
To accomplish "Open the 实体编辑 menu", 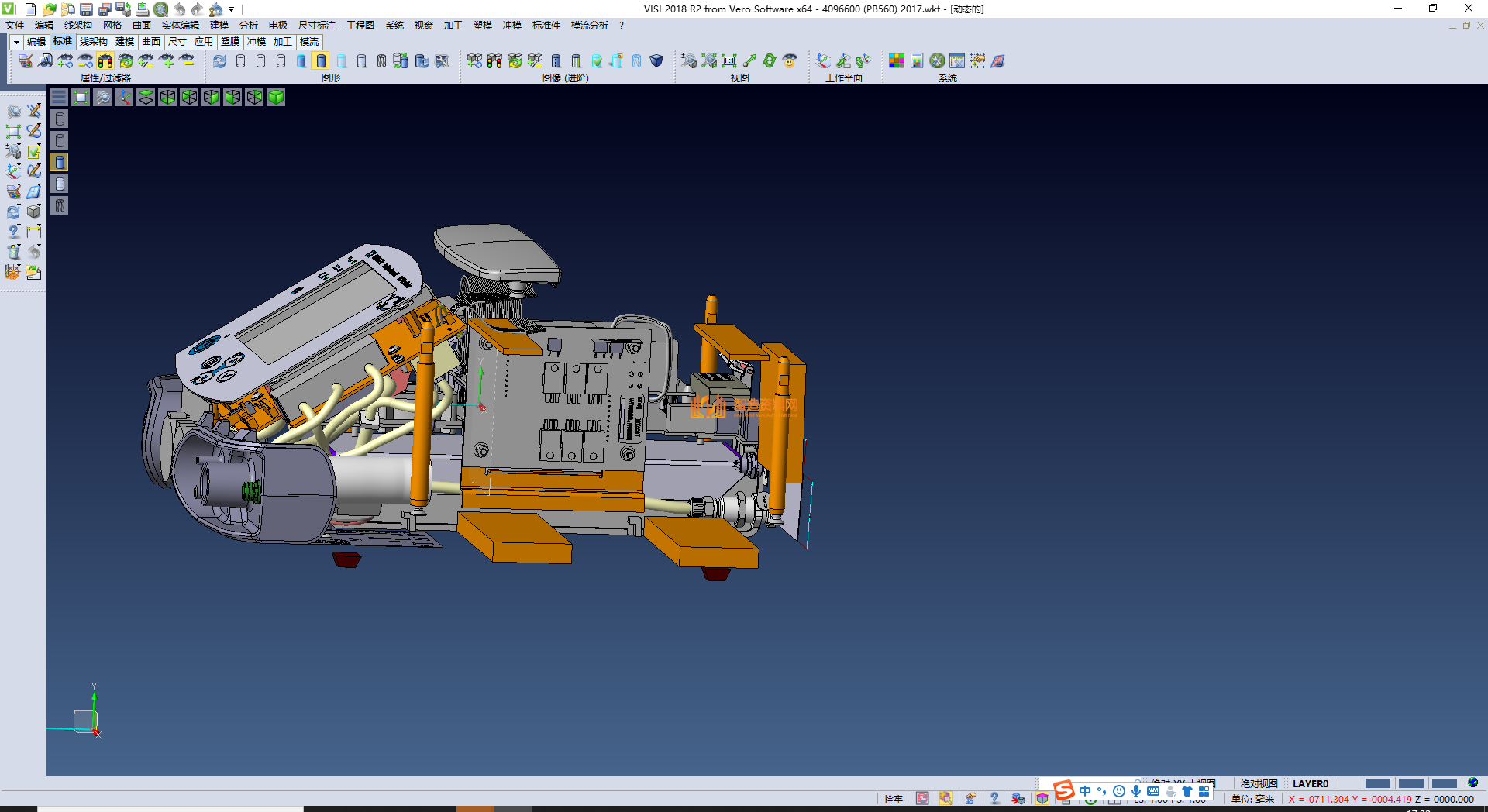I will [x=180, y=26].
